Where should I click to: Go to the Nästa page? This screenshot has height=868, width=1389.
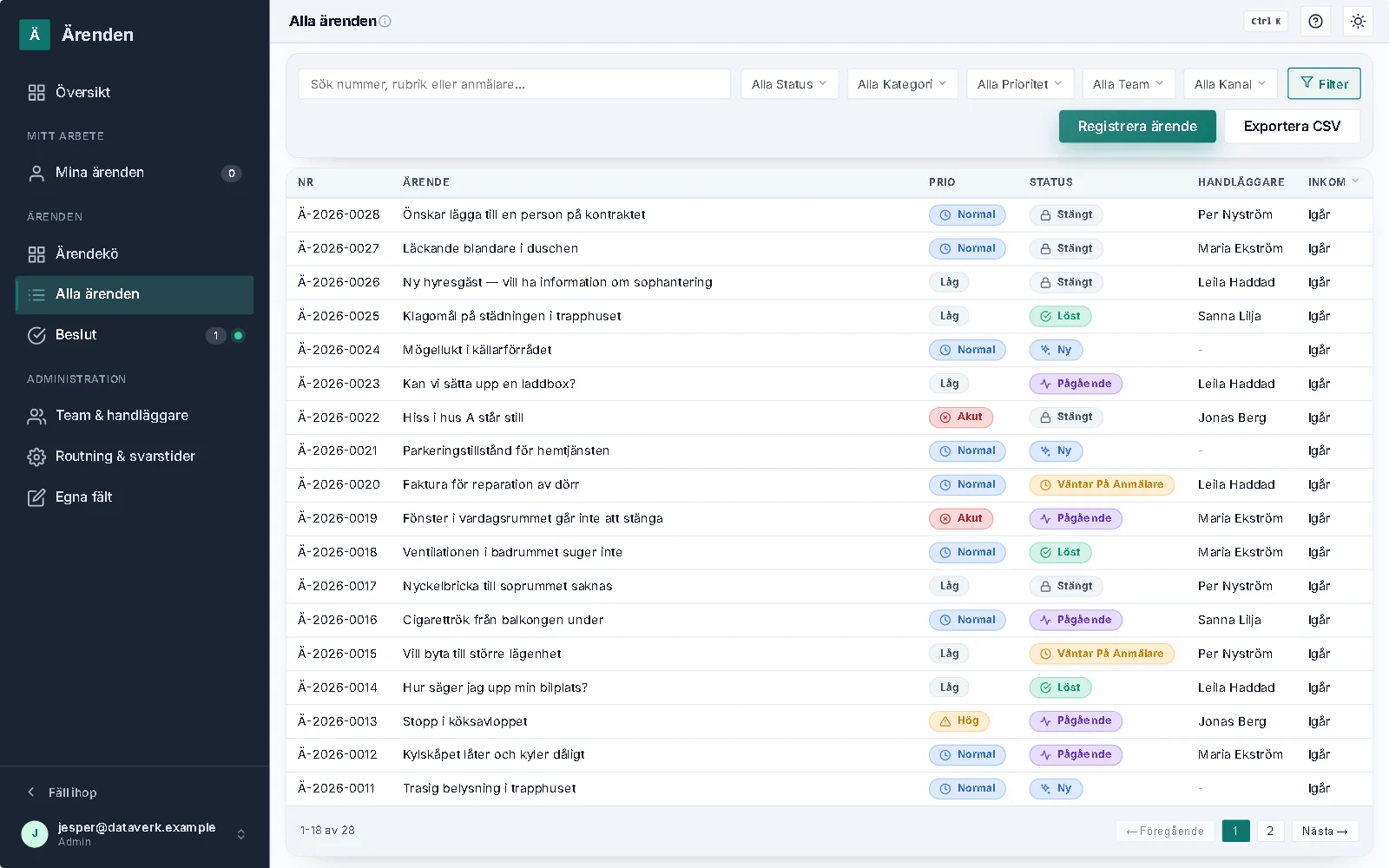coord(1325,832)
